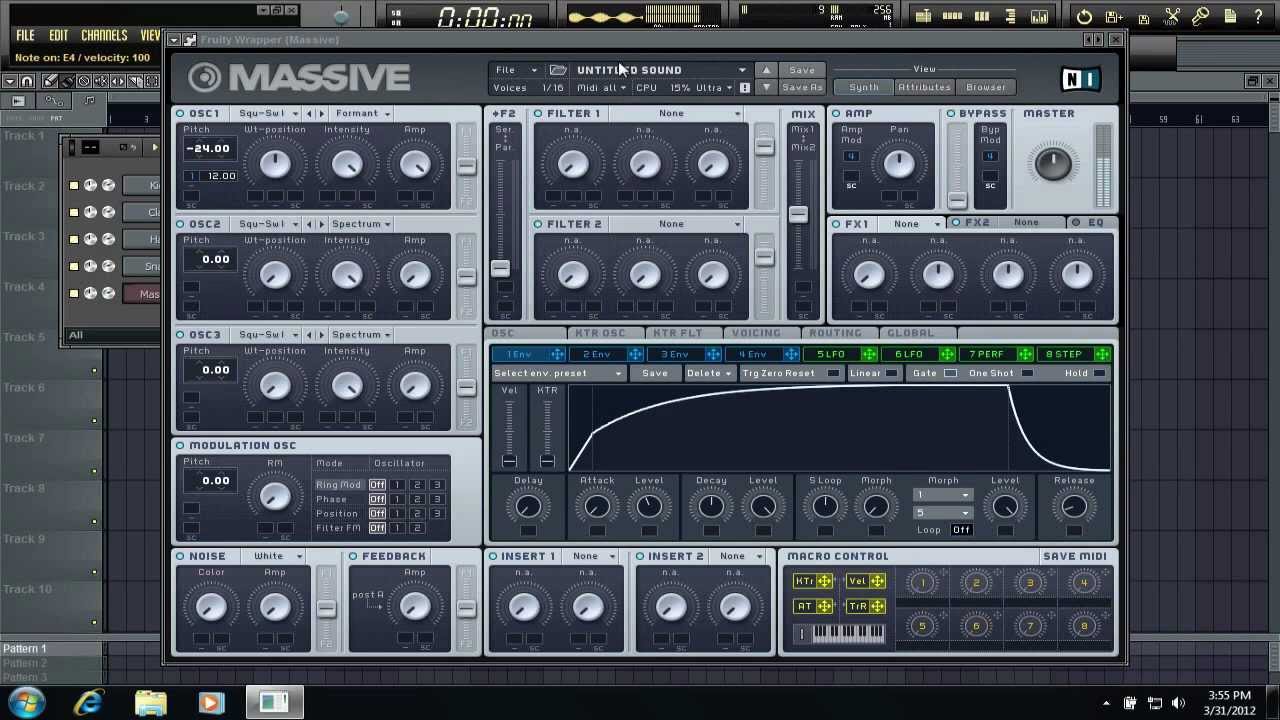
Task: Toggle the Noise section power button
Action: point(180,556)
